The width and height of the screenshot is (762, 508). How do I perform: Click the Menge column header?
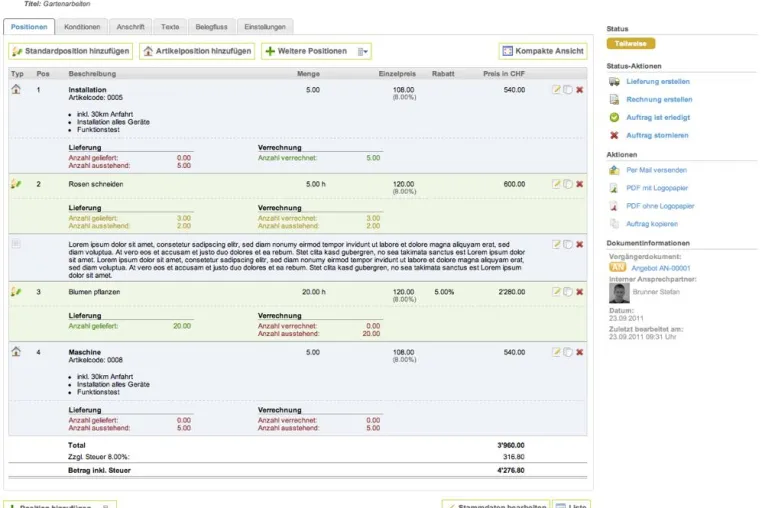[x=308, y=74]
